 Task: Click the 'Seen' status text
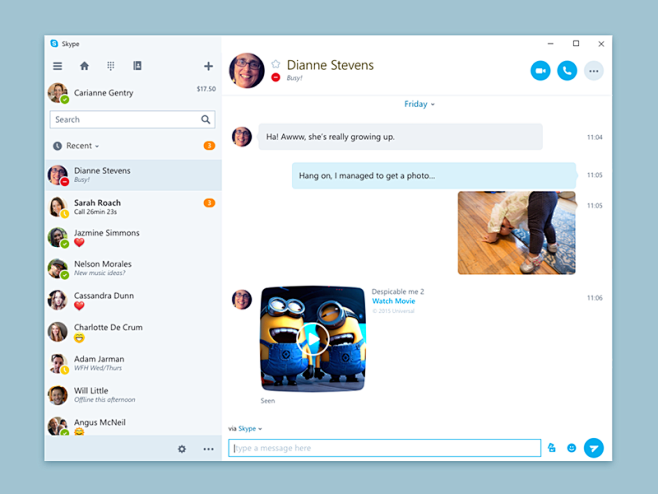268,401
